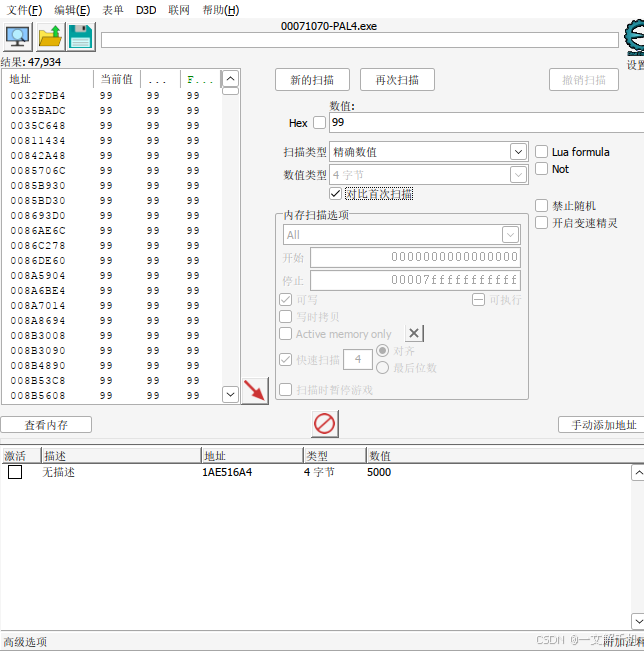This screenshot has height=651, width=644.
Task: Click the 描述 column header in address table
Action: (121, 456)
